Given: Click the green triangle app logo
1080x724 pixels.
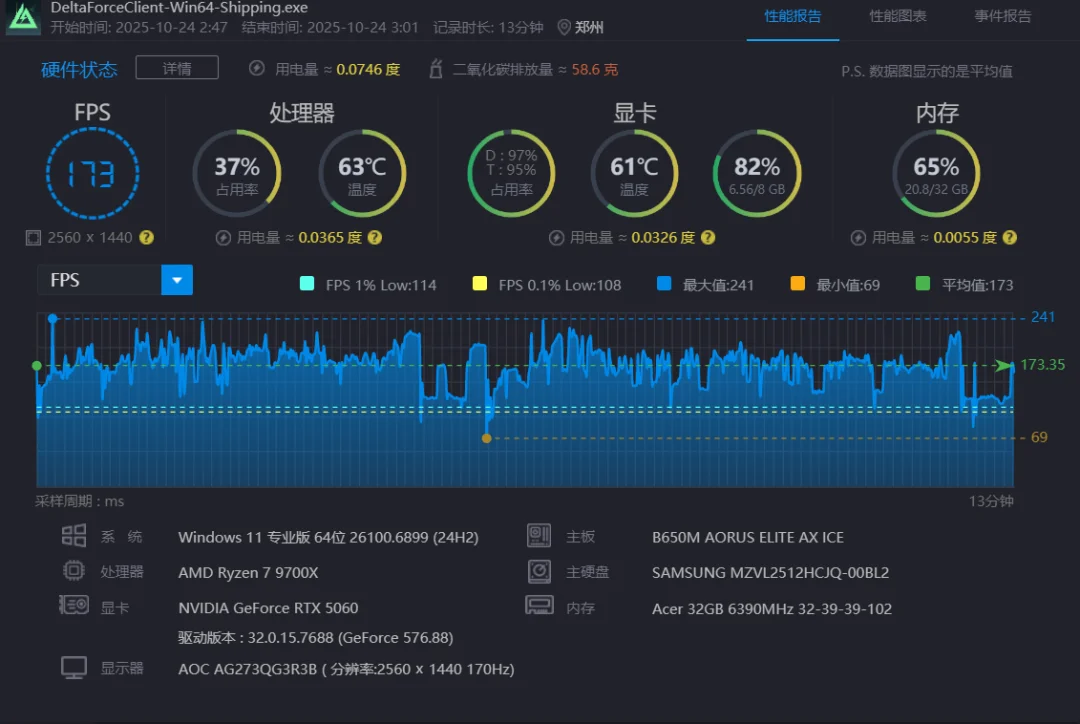Looking at the screenshot, I should pyautogui.click(x=23, y=17).
